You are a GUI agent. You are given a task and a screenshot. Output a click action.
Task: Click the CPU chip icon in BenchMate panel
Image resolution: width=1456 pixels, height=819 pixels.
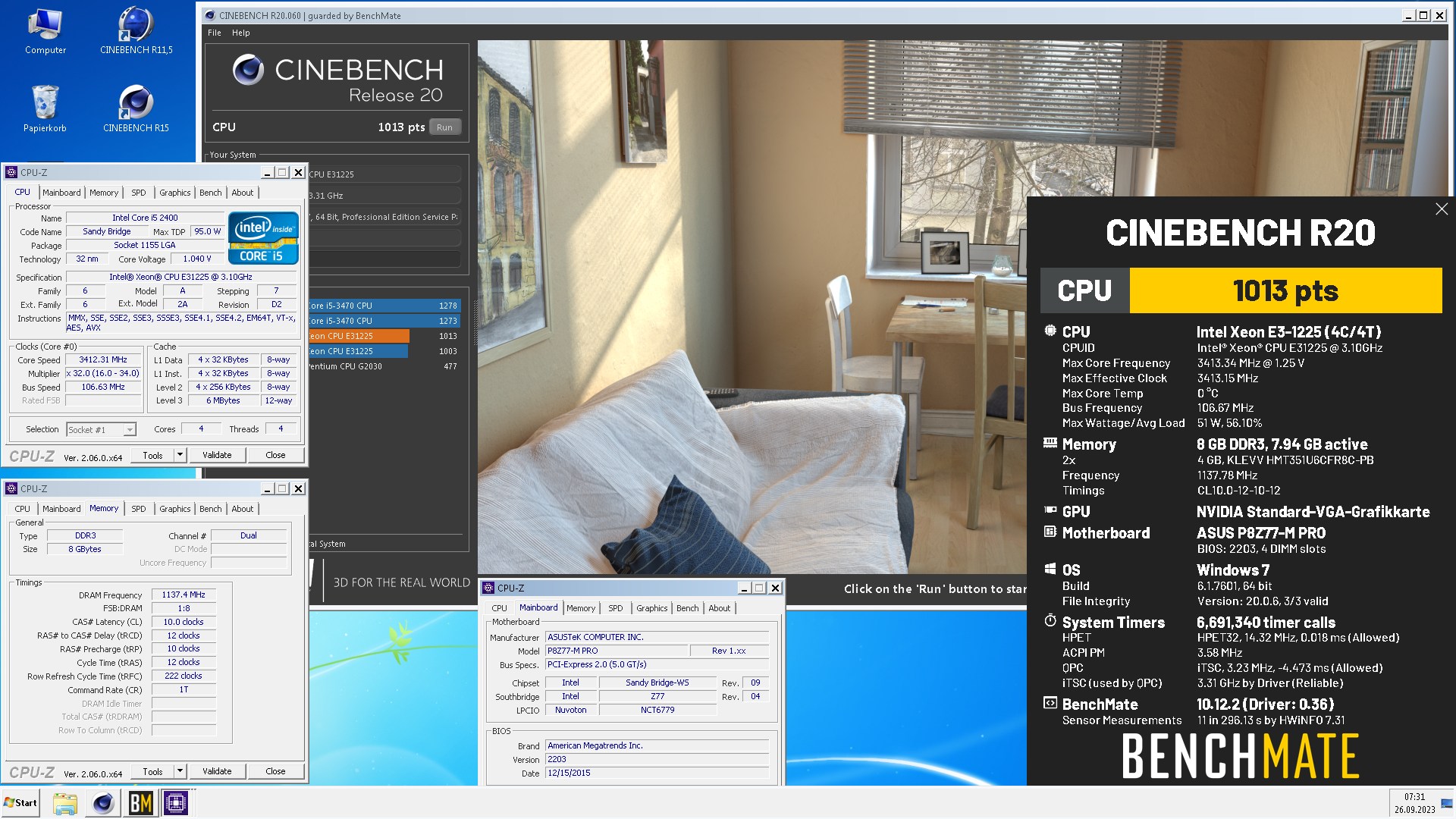[1050, 331]
